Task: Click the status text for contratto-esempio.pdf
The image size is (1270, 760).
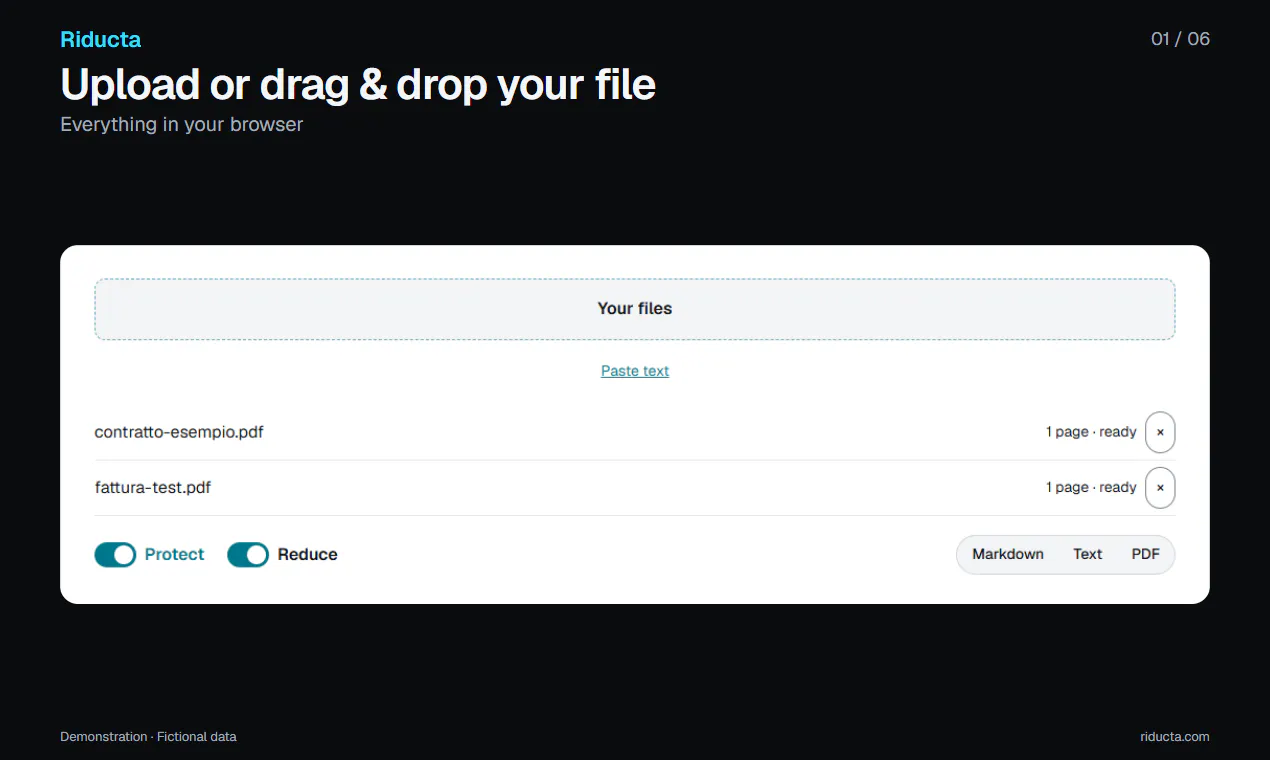Action: pos(1091,432)
